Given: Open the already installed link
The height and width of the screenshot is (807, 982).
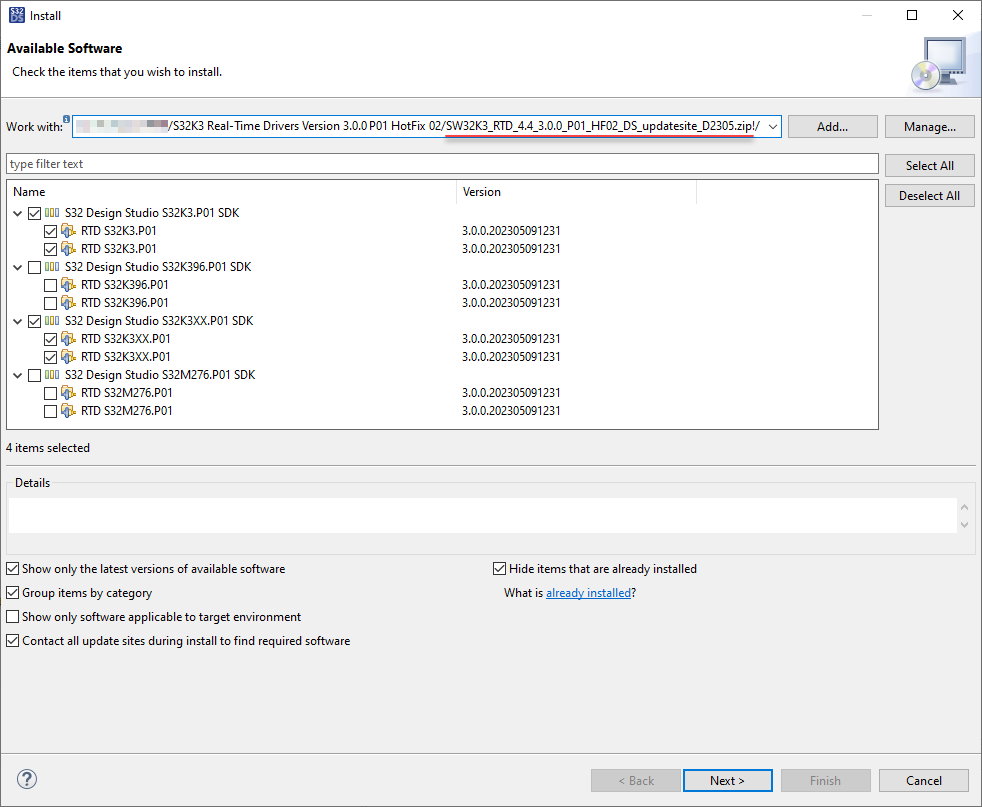Looking at the screenshot, I should [588, 593].
